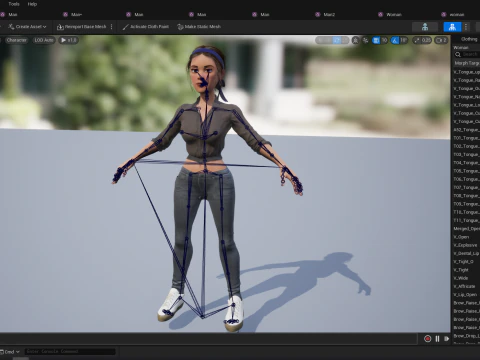
Task: Pause the animation playback
Action: coord(437,339)
